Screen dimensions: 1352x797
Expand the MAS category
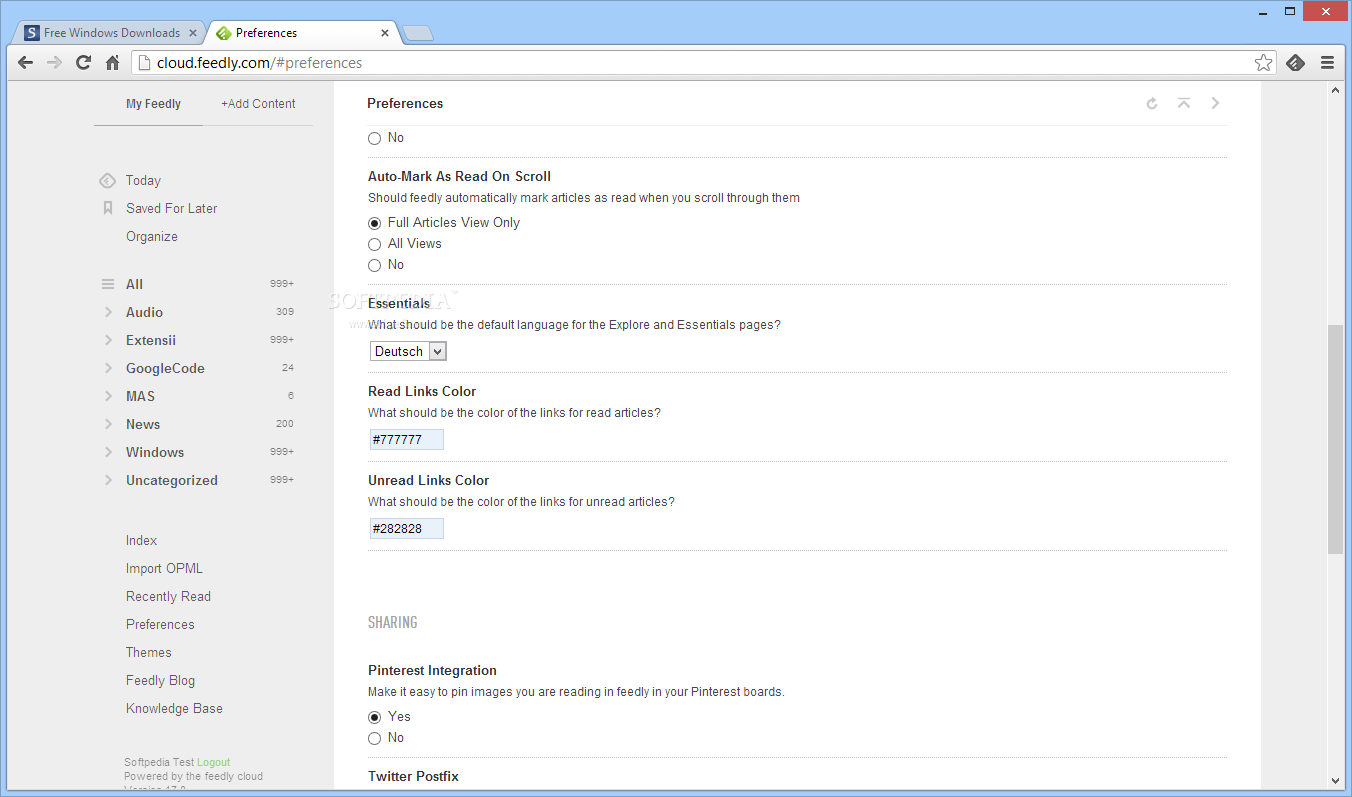[108, 396]
